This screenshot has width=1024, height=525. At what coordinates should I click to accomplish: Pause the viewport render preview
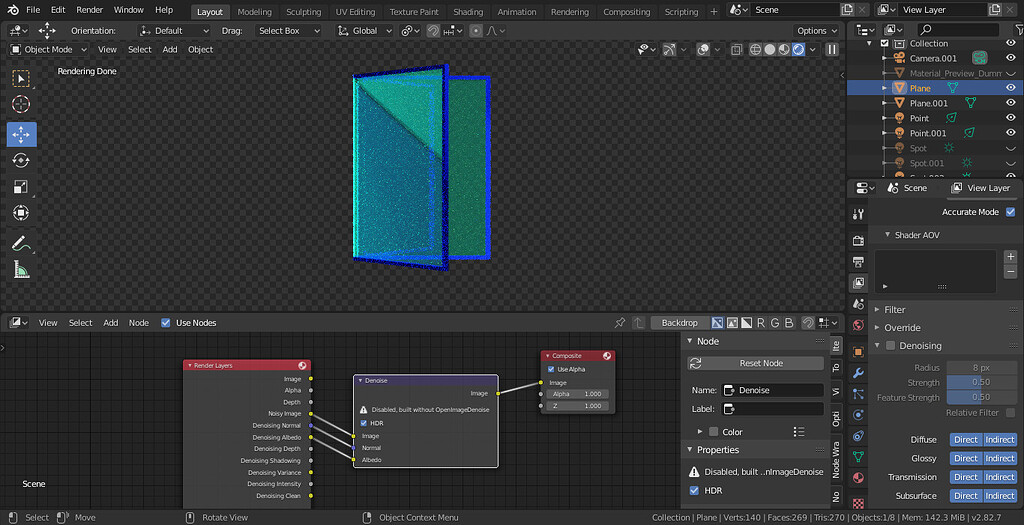tap(832, 50)
